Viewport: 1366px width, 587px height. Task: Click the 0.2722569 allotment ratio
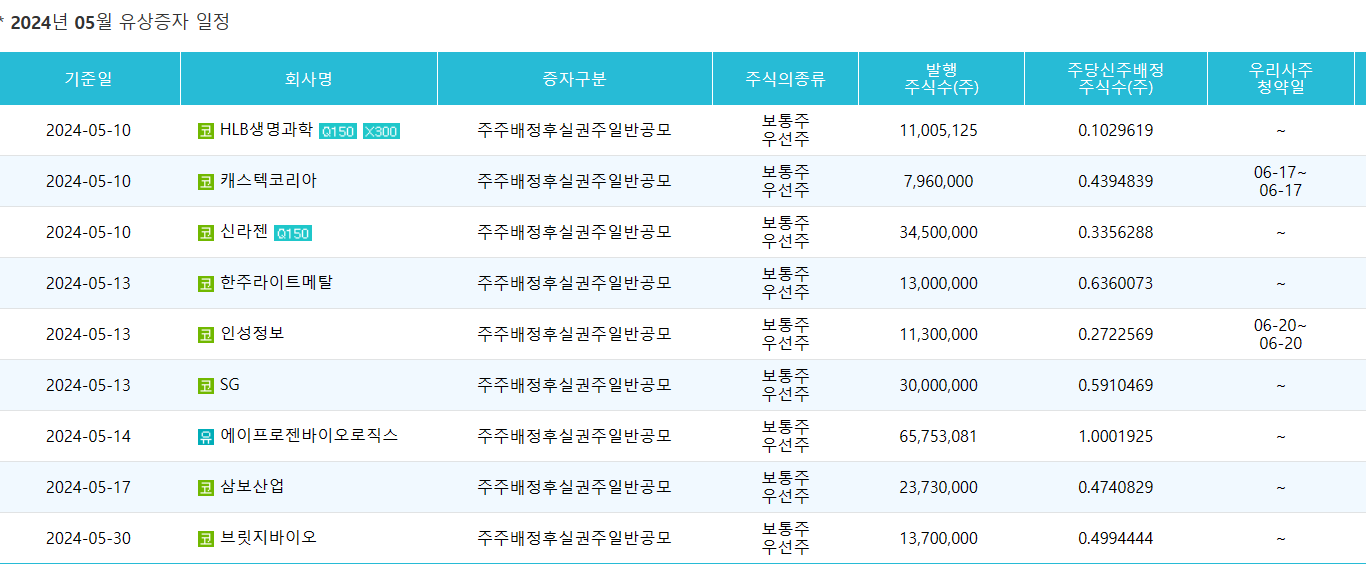click(1116, 335)
